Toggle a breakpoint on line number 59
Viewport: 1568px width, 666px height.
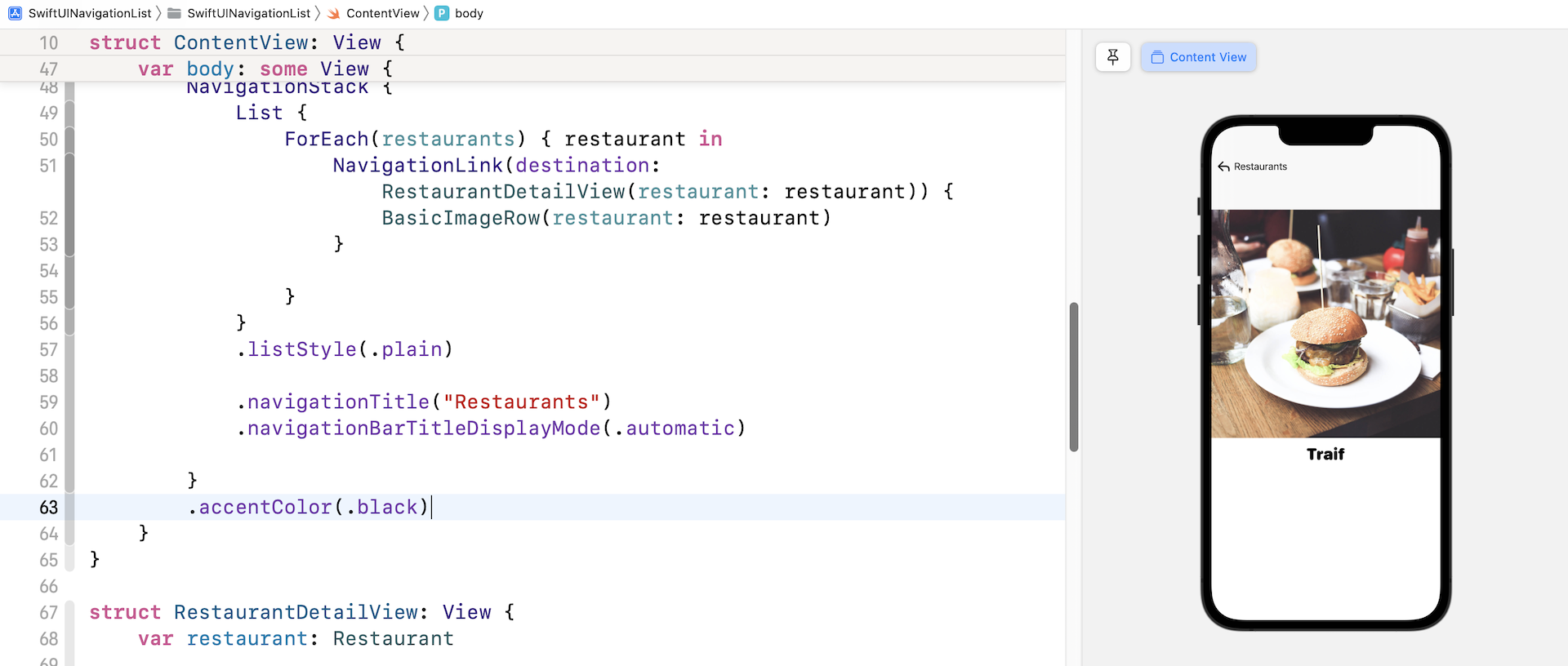(48, 402)
